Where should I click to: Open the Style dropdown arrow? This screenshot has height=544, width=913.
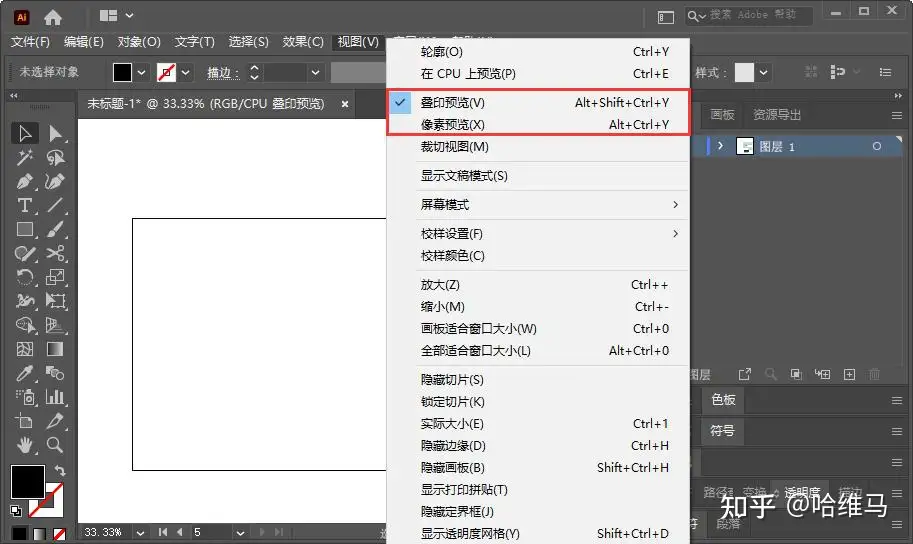763,73
